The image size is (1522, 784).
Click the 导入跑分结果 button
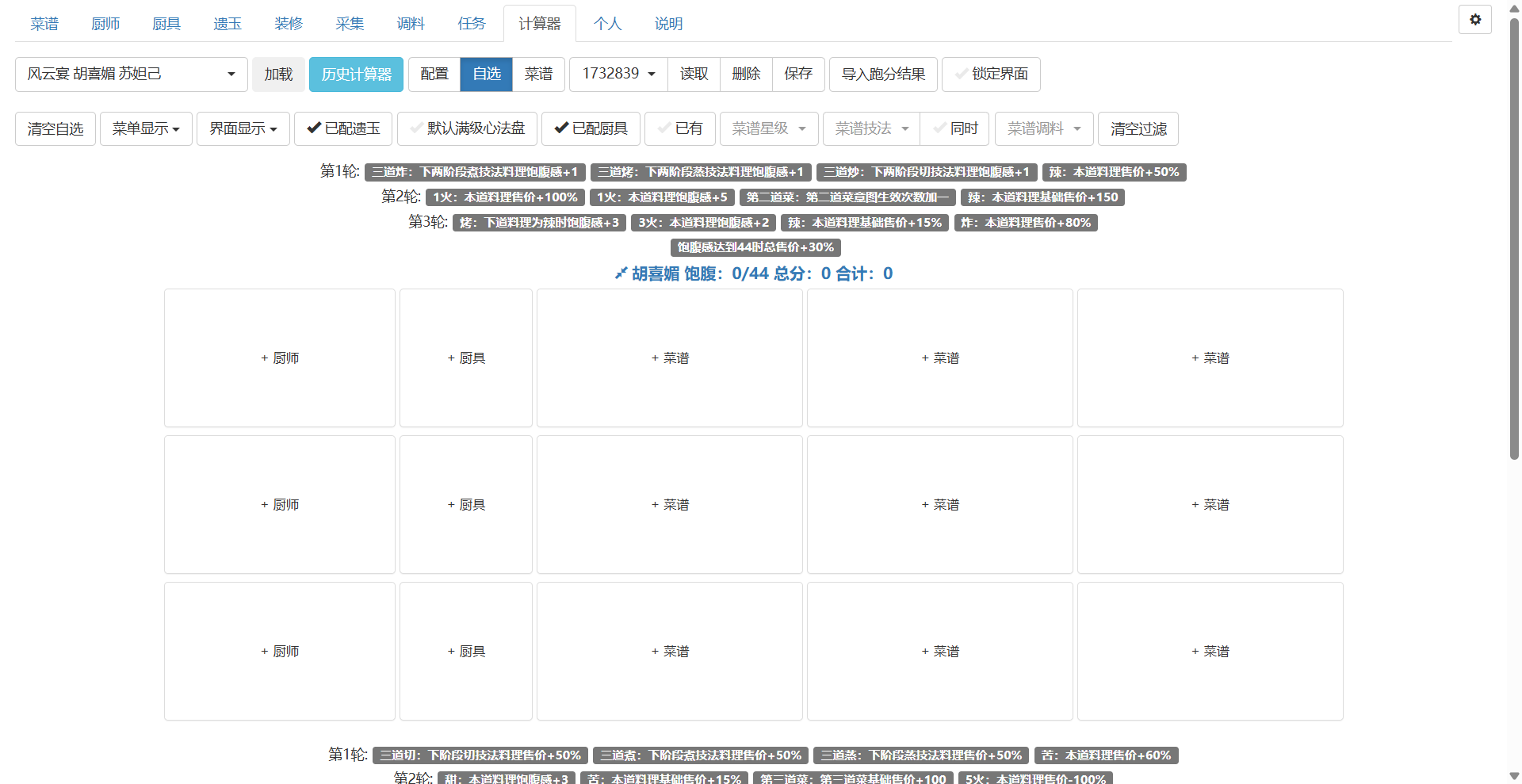click(x=883, y=75)
